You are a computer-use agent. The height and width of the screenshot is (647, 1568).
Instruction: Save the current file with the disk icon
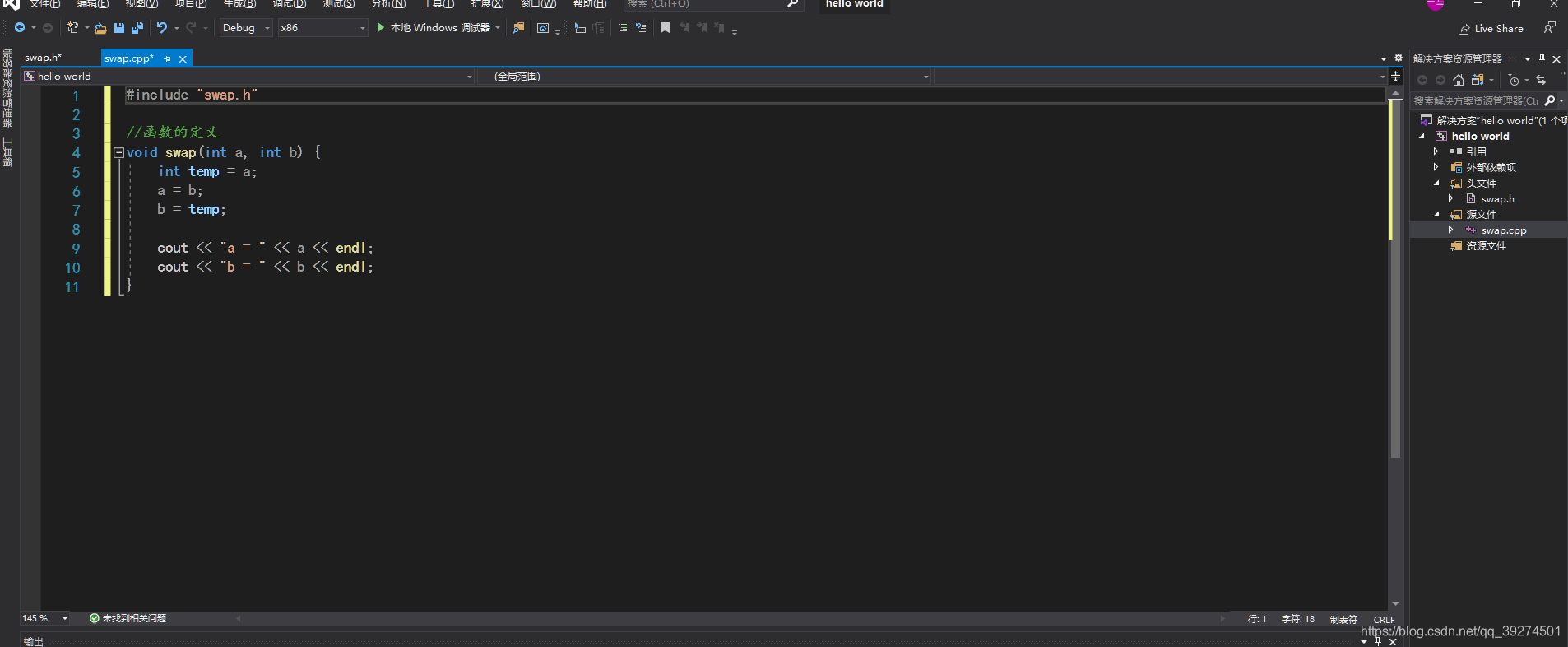tap(119, 28)
